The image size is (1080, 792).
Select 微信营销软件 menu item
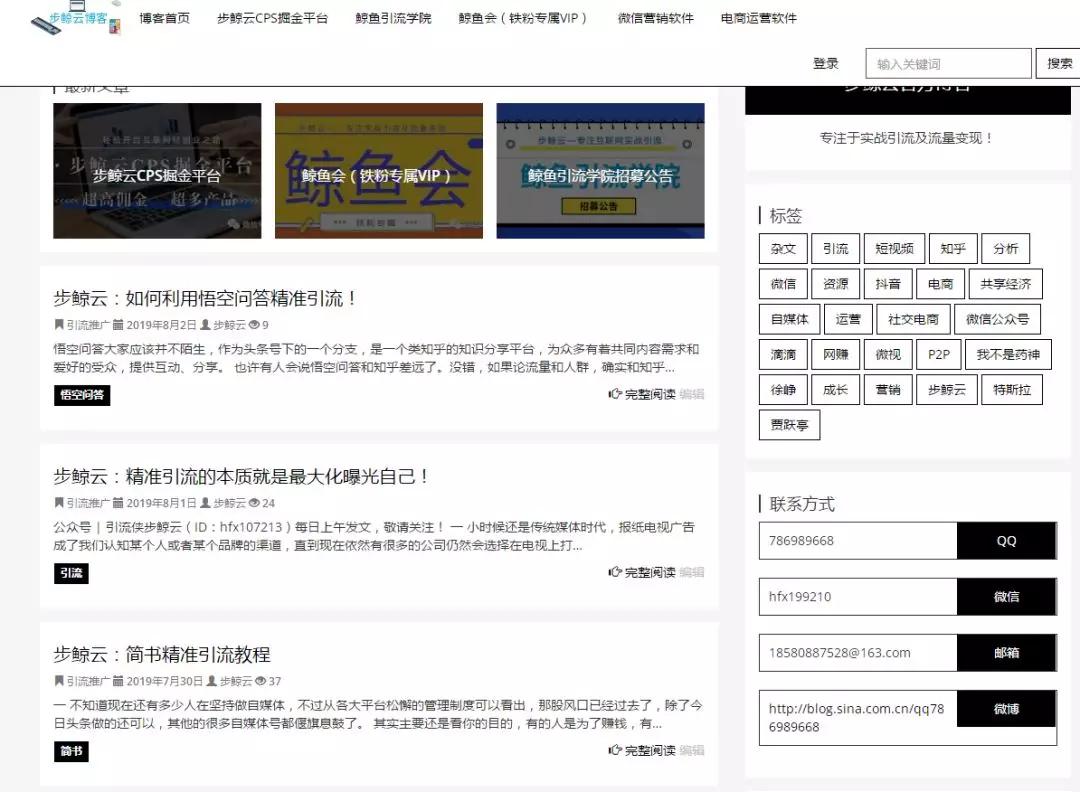point(655,19)
